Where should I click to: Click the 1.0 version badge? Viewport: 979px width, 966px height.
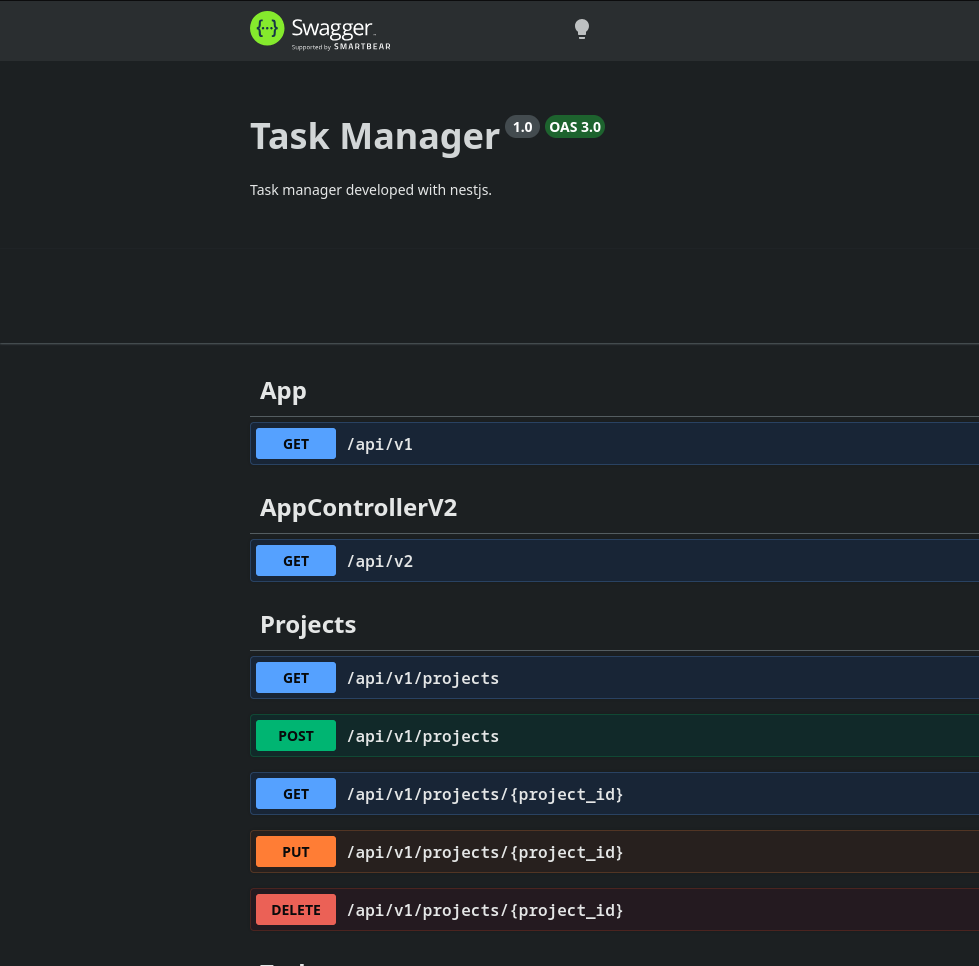click(x=522, y=127)
